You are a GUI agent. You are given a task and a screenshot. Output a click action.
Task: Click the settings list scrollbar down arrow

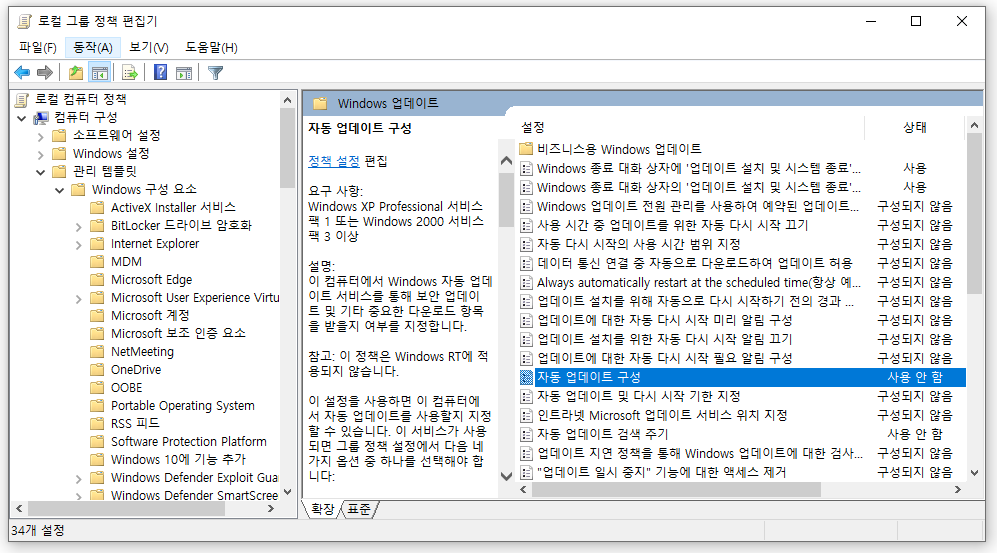click(x=974, y=473)
